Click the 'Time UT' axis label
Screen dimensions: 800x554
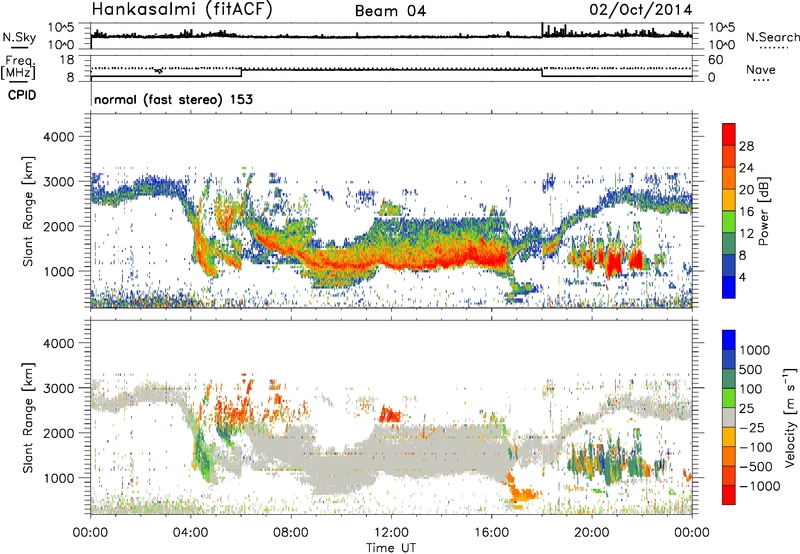pos(391,548)
